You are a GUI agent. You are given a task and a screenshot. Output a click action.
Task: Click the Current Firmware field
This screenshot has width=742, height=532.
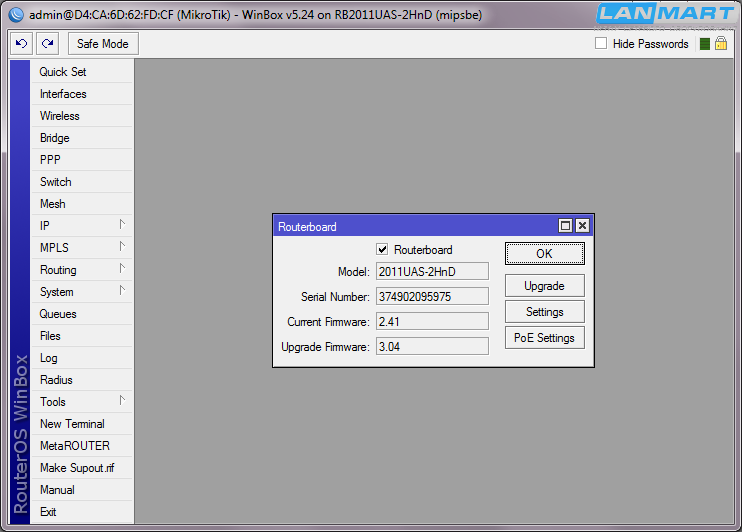[x=432, y=322]
